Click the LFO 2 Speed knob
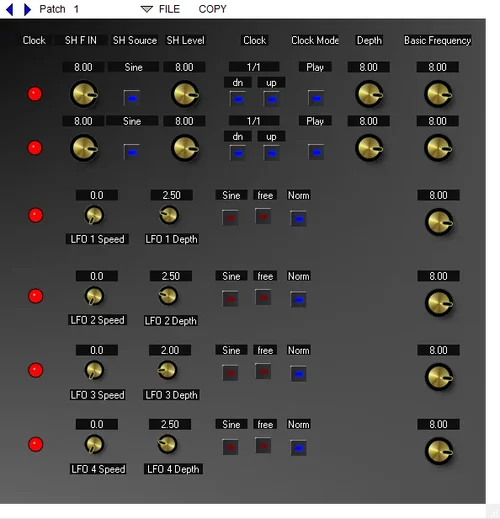 pyautogui.click(x=94, y=296)
